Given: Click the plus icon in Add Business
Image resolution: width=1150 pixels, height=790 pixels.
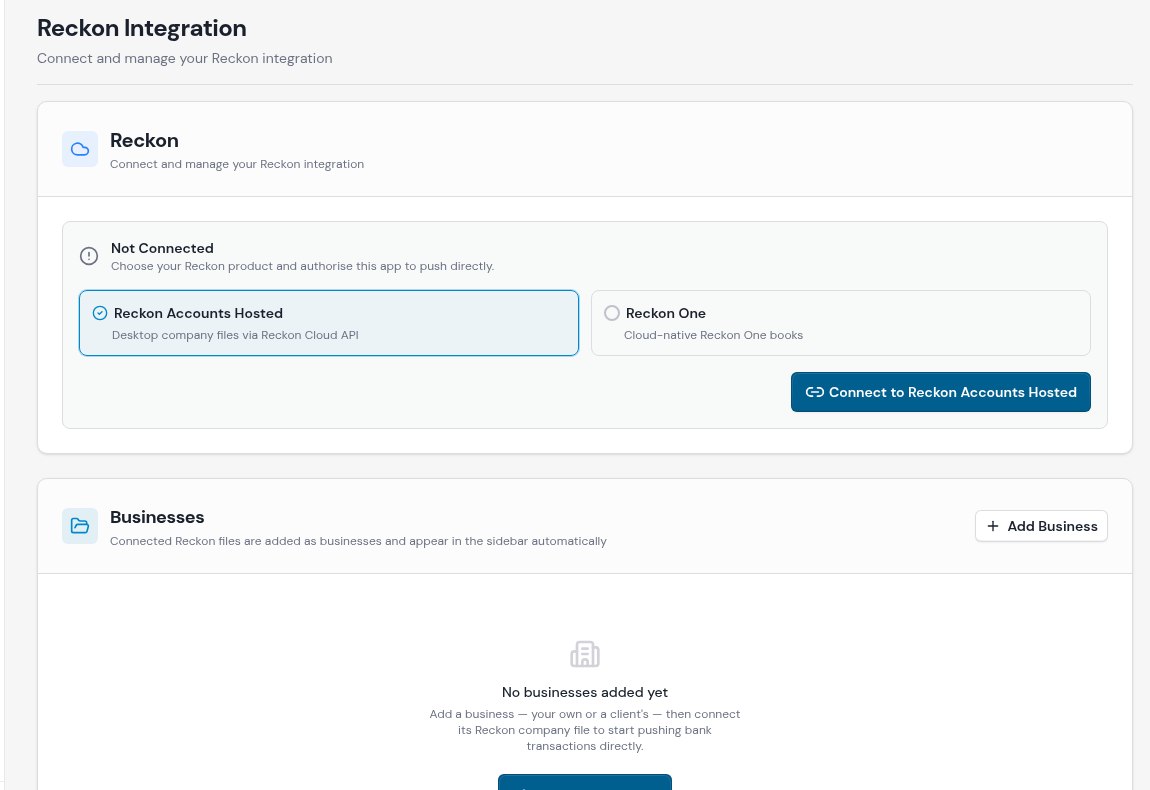Looking at the screenshot, I should pos(992,526).
